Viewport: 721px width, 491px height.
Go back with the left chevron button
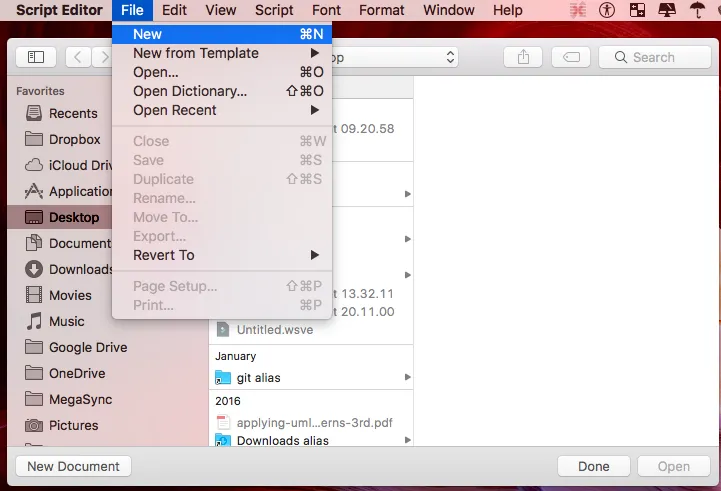(x=78, y=57)
